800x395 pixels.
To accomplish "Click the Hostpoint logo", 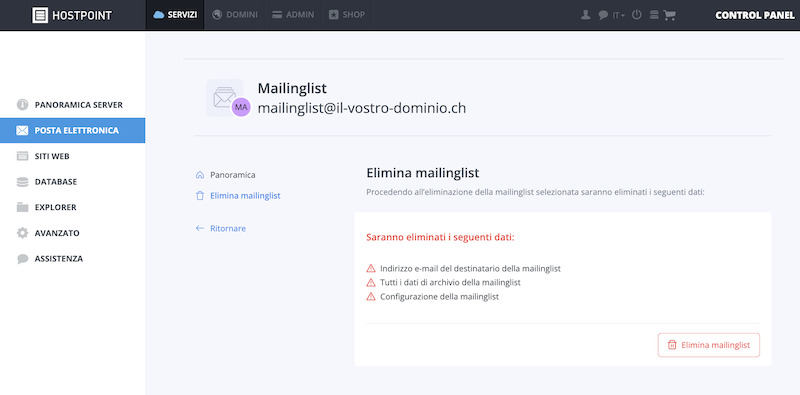I will (x=72, y=15).
